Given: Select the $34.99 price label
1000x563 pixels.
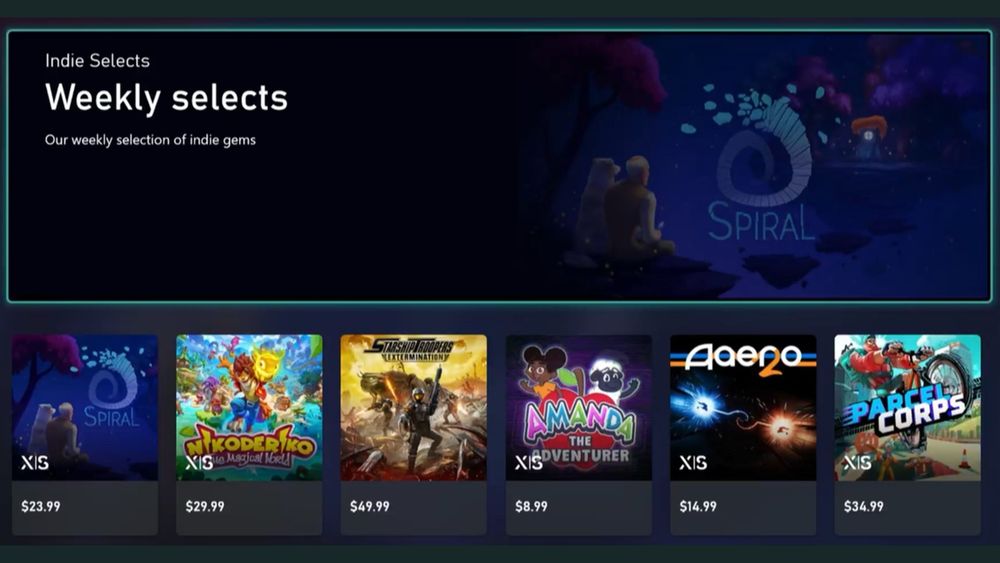Looking at the screenshot, I should click(x=864, y=506).
